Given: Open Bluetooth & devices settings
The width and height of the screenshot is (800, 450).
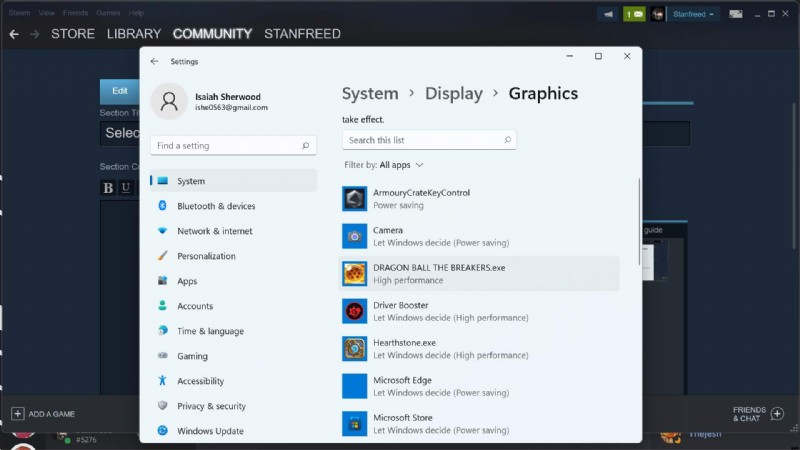Looking at the screenshot, I should click(x=234, y=206).
